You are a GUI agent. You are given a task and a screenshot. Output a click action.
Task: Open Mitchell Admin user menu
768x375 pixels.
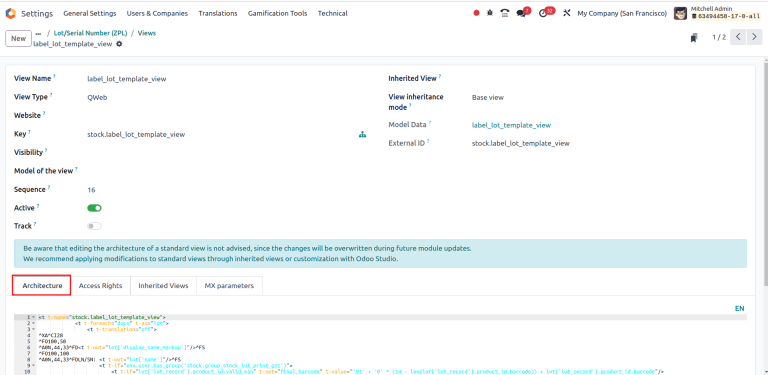(x=718, y=13)
